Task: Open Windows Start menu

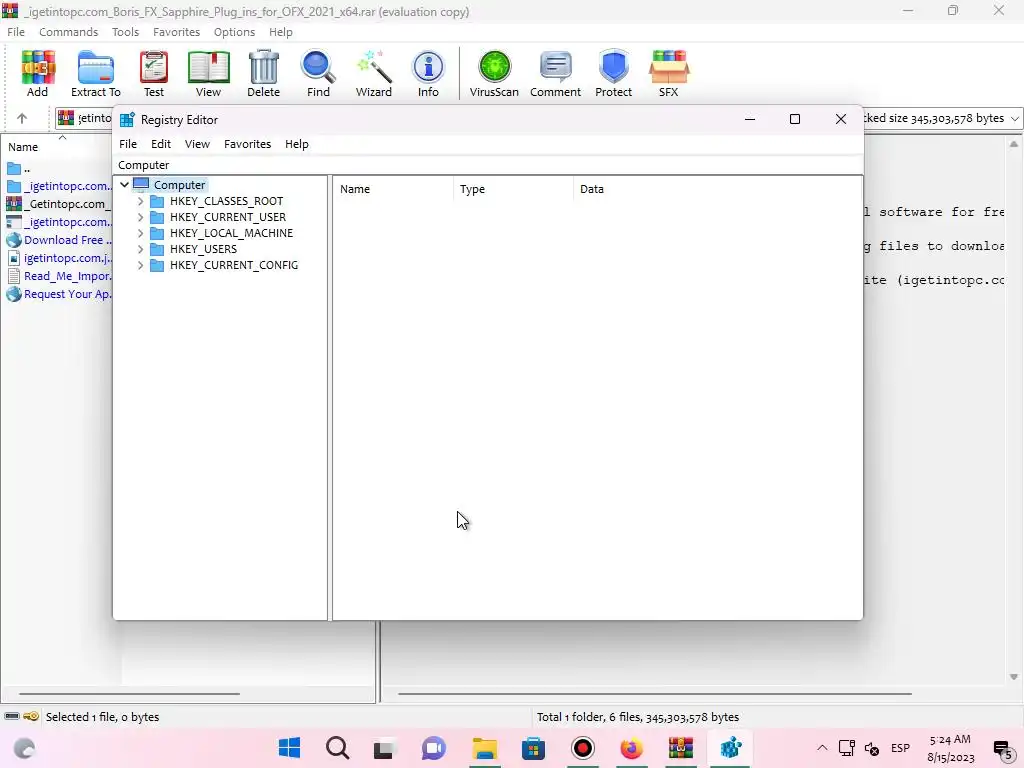Action: coord(289,748)
